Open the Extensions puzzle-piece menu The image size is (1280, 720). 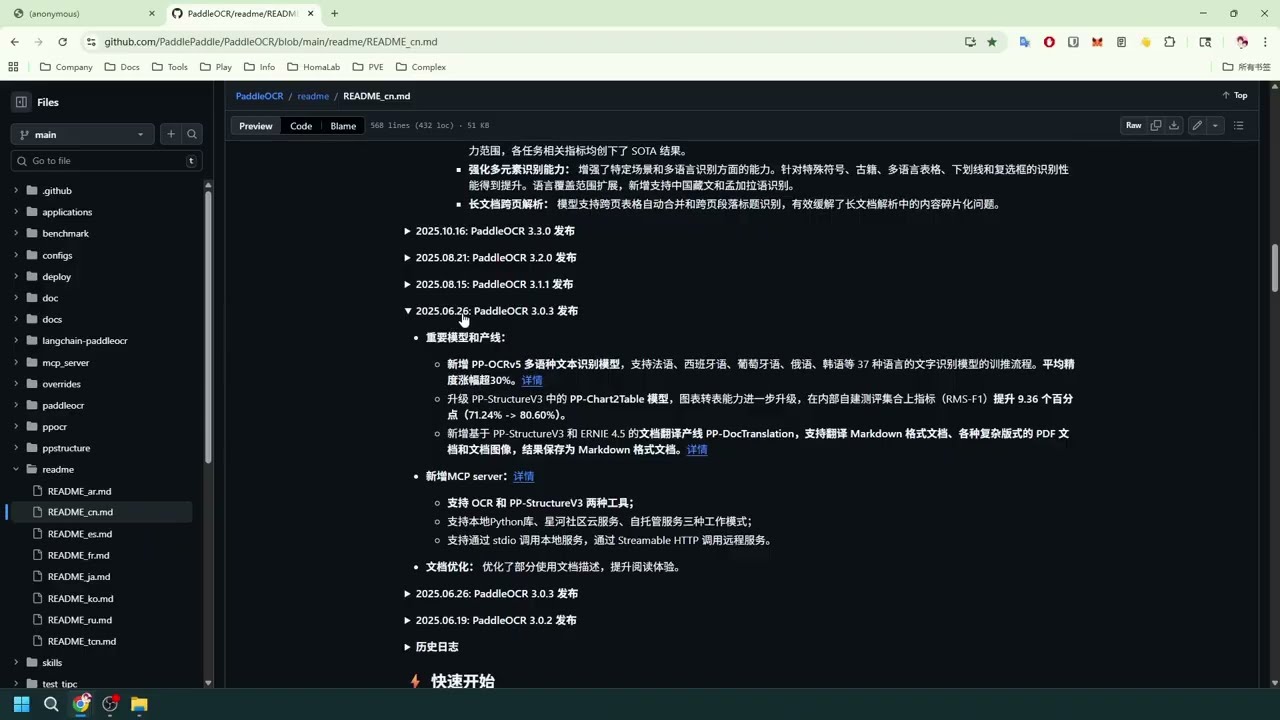pos(1170,42)
